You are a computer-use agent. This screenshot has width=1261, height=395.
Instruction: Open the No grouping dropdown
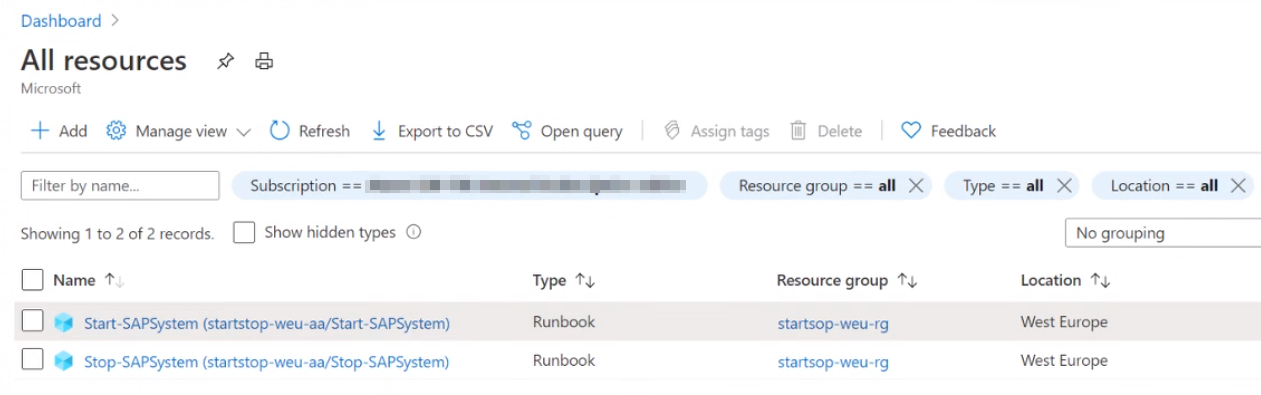[x=1162, y=233]
